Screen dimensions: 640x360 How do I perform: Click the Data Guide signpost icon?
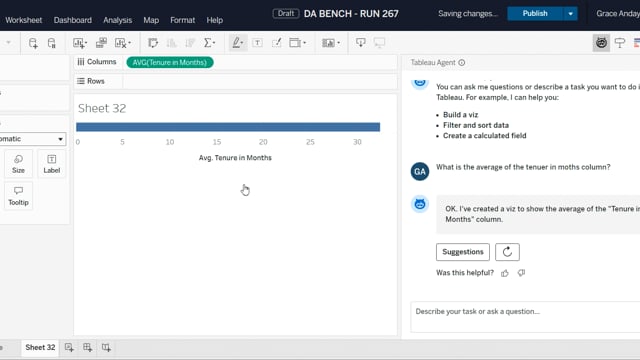tap(620, 43)
